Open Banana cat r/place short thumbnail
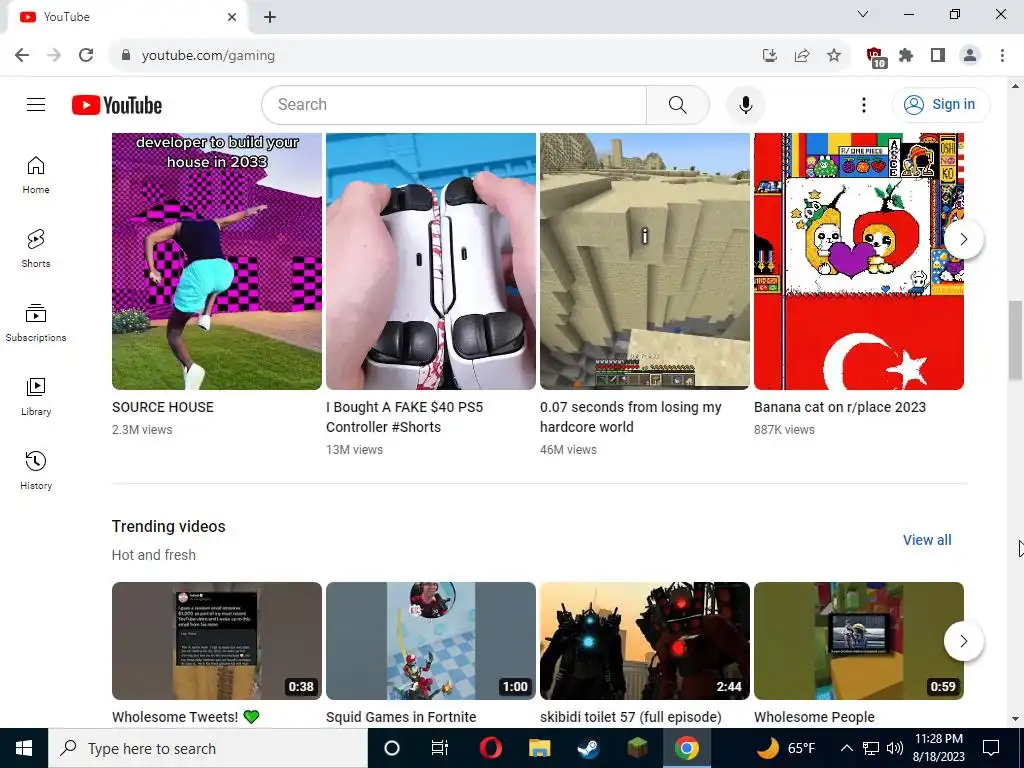Viewport: 1024px width, 768px height. (859, 261)
